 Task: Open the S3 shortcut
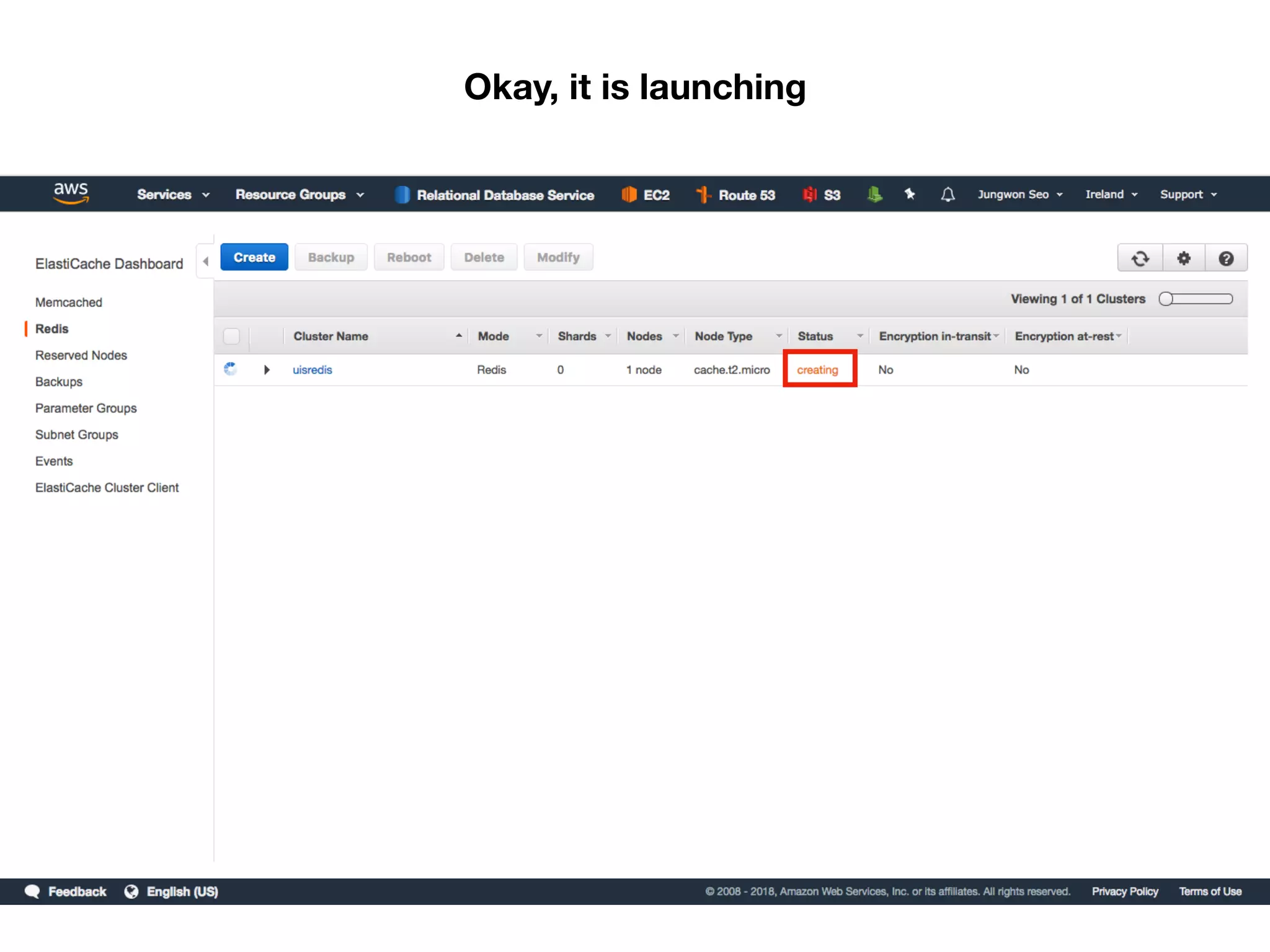[822, 195]
